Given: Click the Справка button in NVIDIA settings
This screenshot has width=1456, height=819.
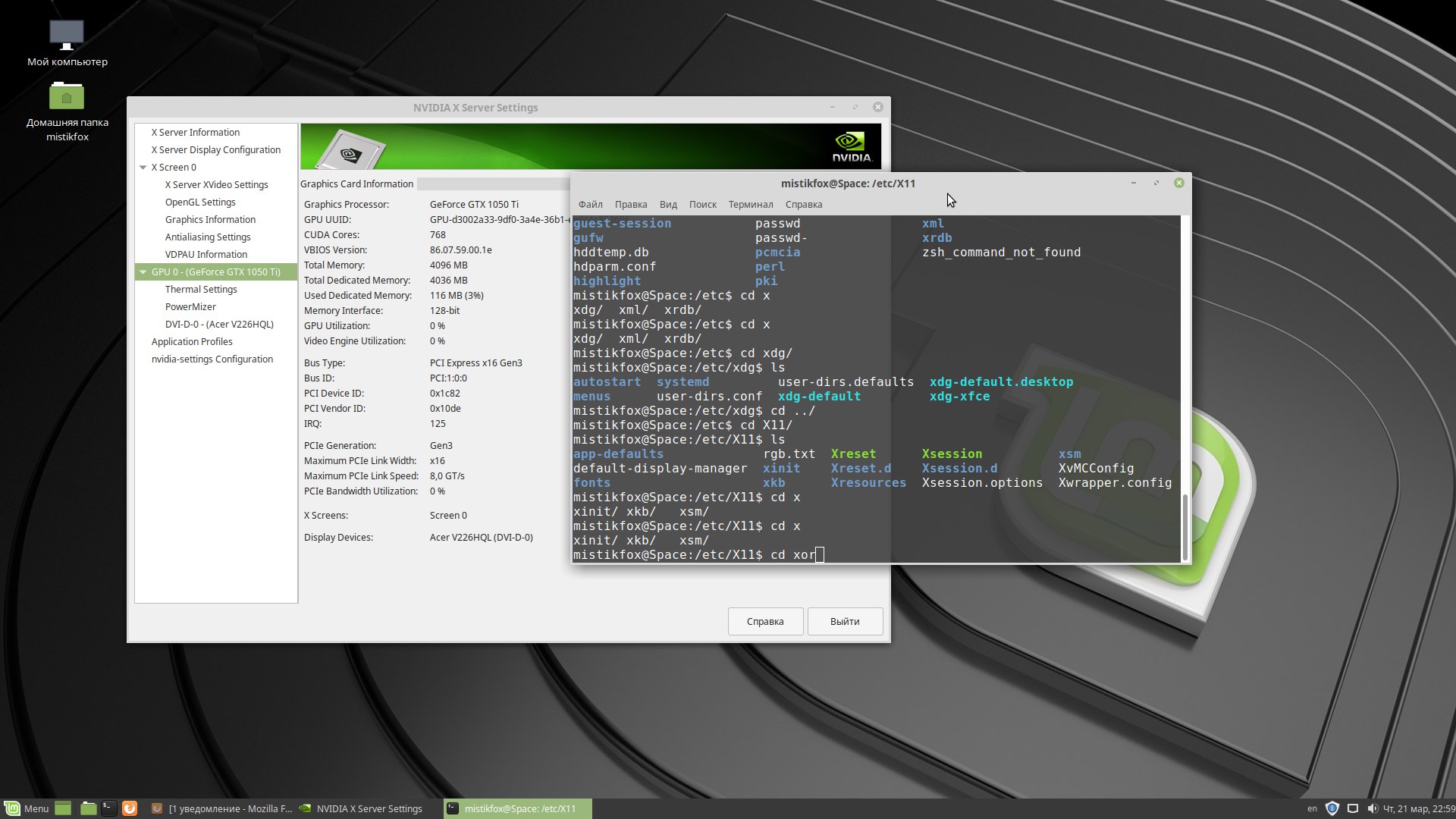Looking at the screenshot, I should coord(765,621).
